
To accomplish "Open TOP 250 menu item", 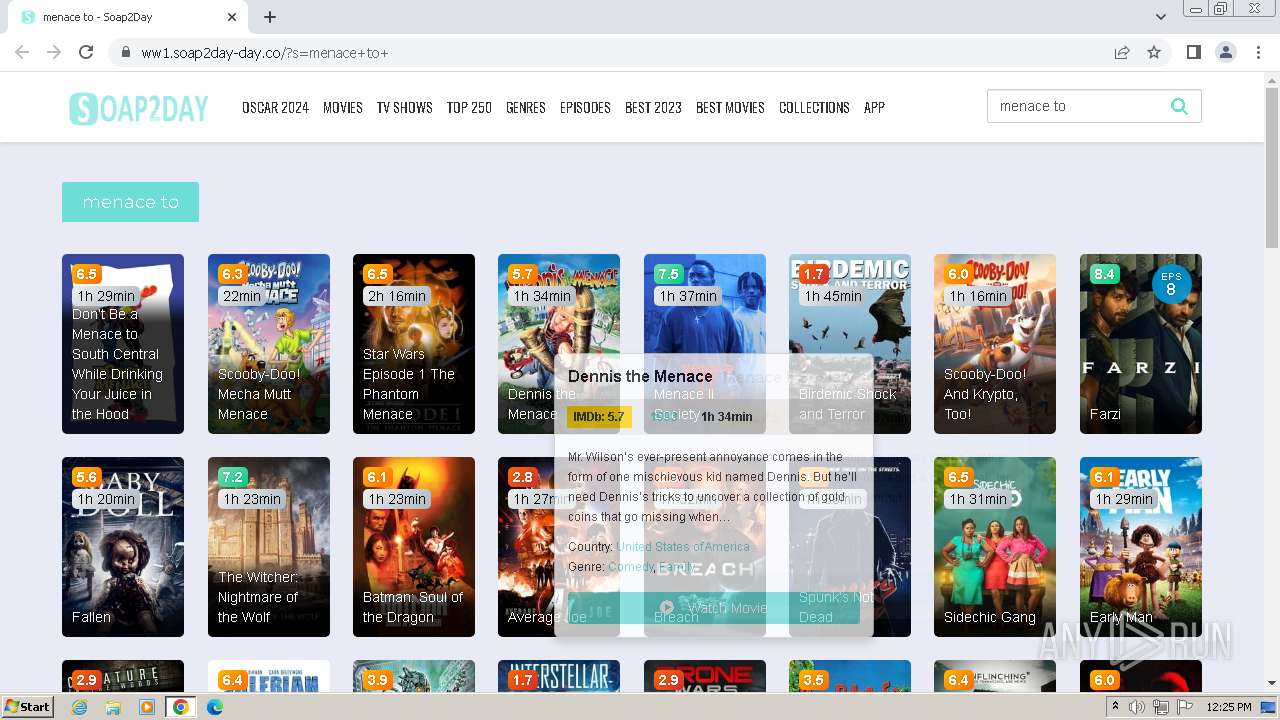I will point(469,107).
